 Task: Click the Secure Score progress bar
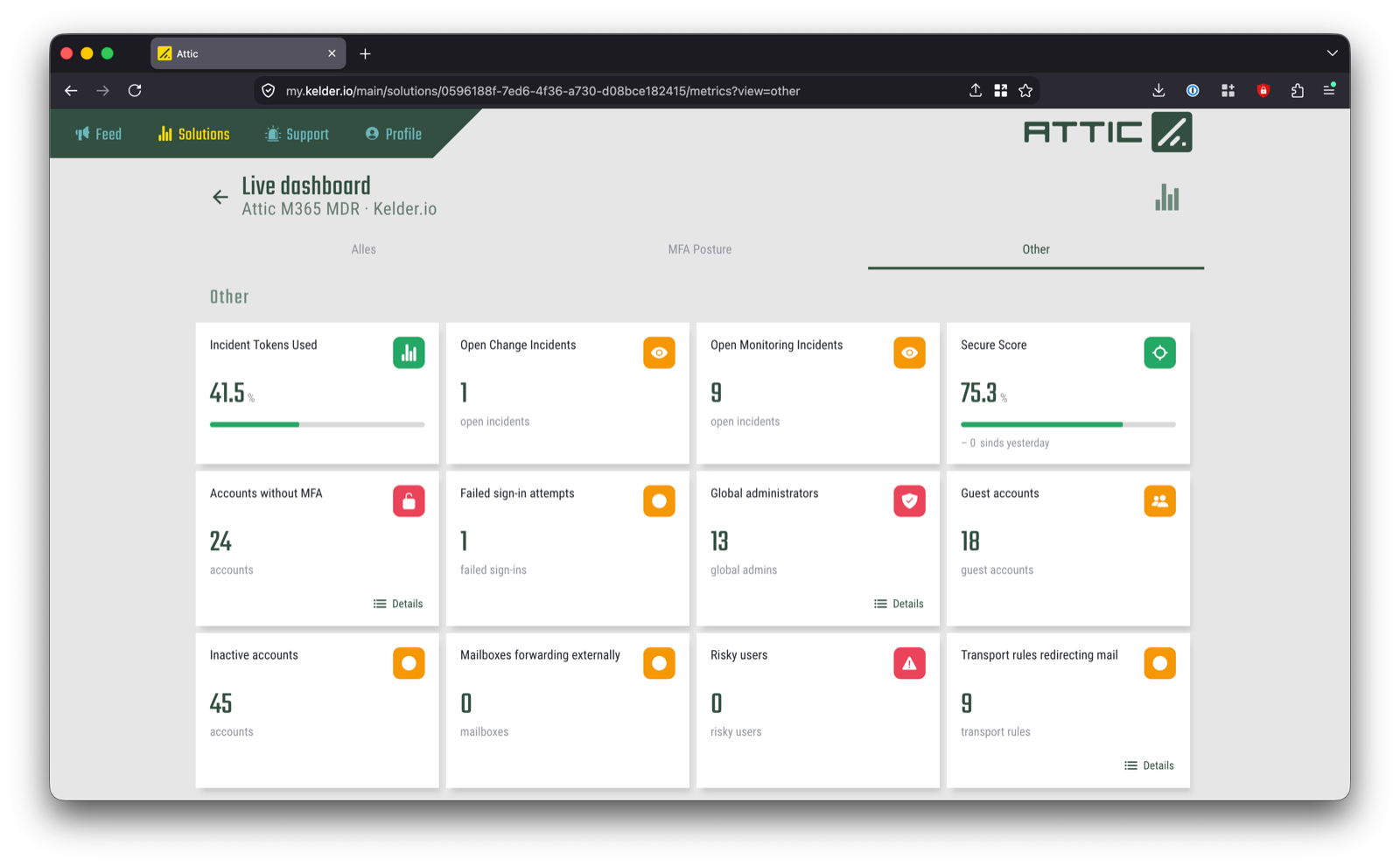[1067, 424]
